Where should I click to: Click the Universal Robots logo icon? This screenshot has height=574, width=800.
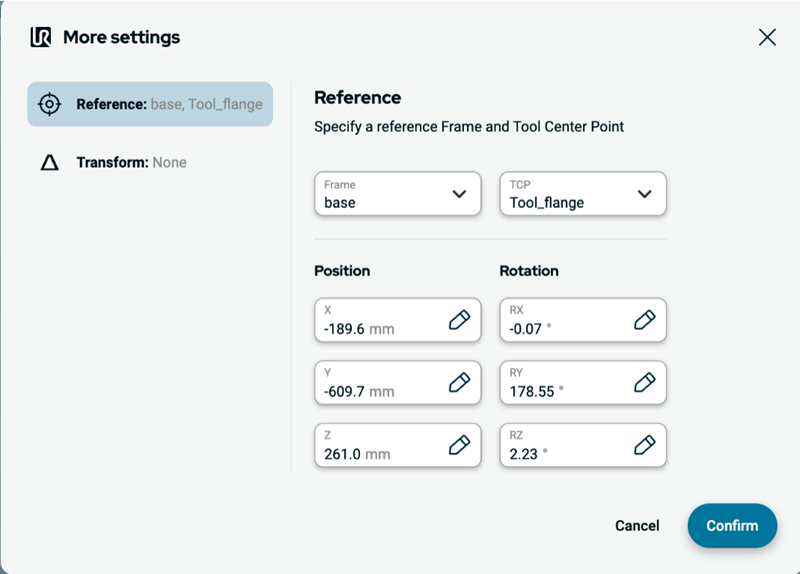41,38
